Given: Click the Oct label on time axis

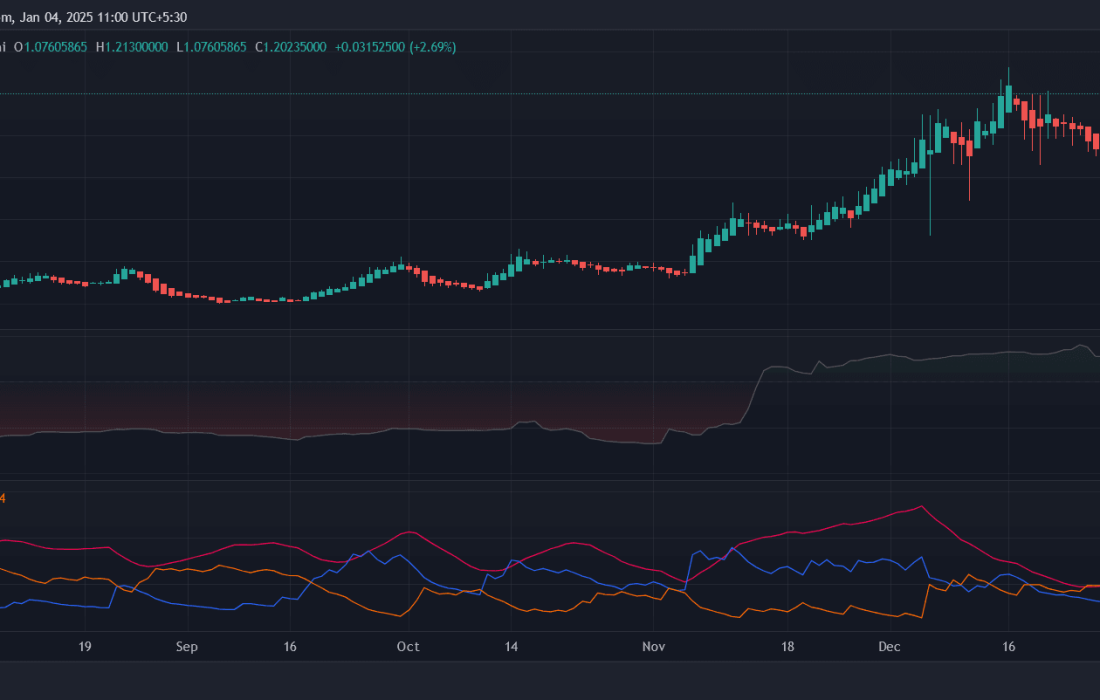Looking at the screenshot, I should pyautogui.click(x=408, y=647).
